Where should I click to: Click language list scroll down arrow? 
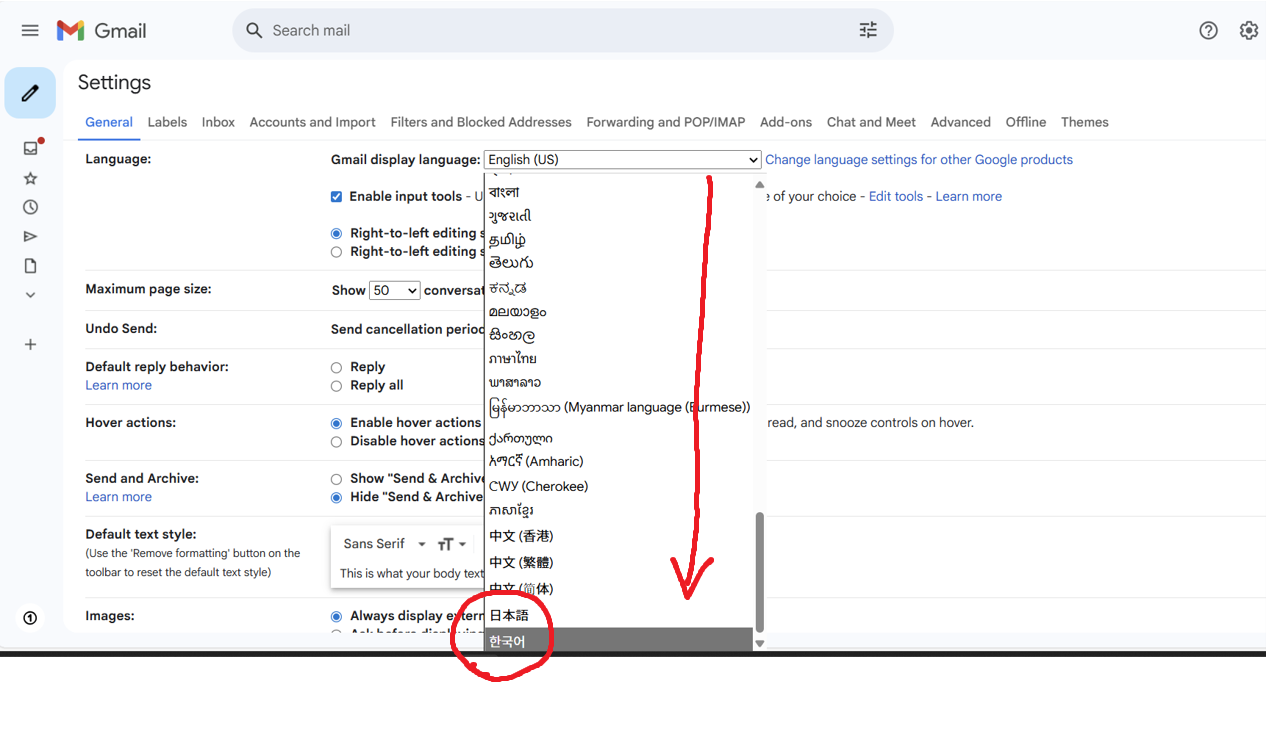(759, 643)
